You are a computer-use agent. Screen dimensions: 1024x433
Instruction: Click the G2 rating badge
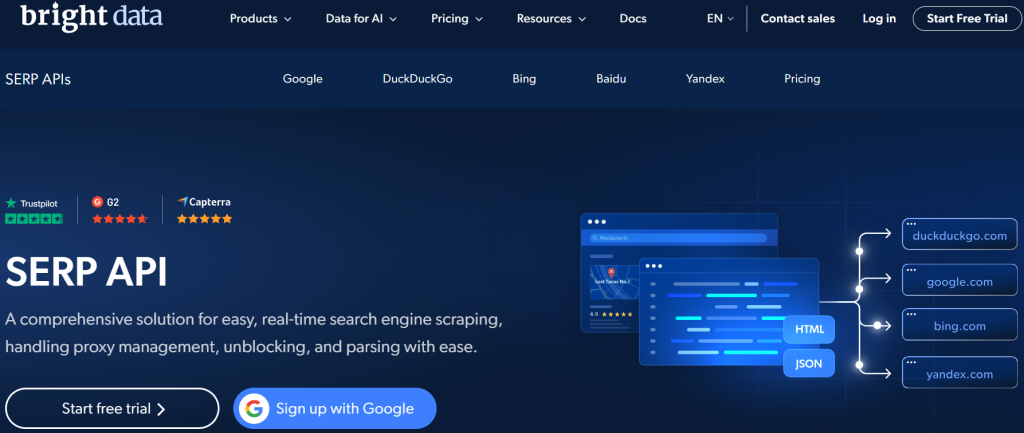point(120,210)
